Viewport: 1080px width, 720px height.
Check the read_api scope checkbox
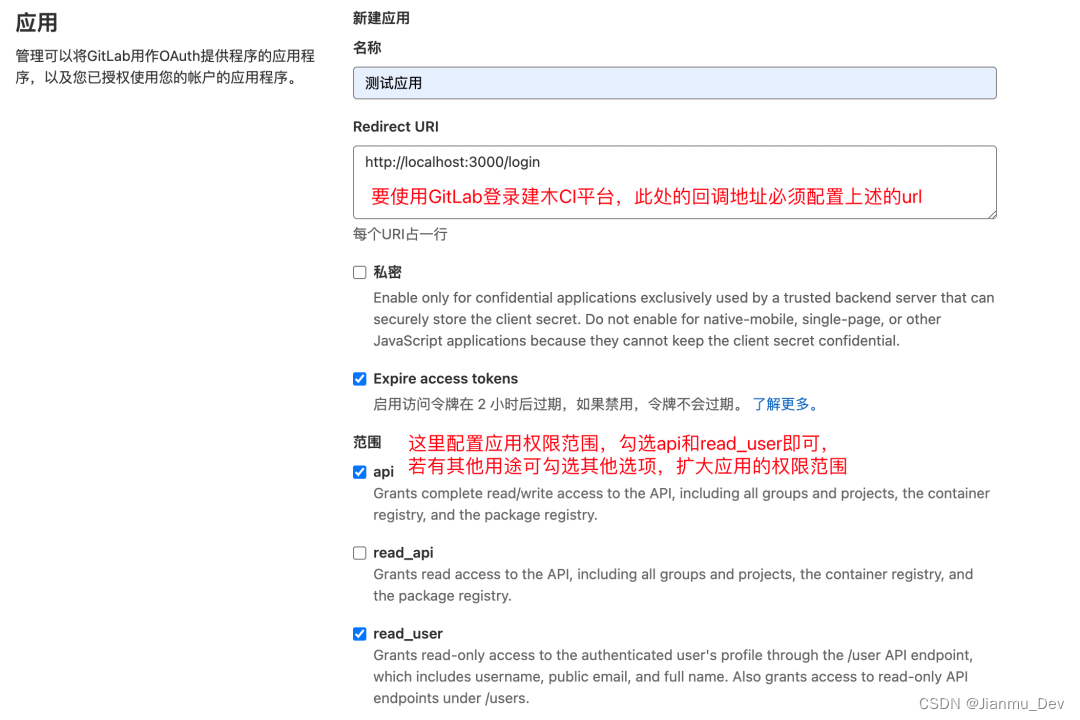click(359, 552)
